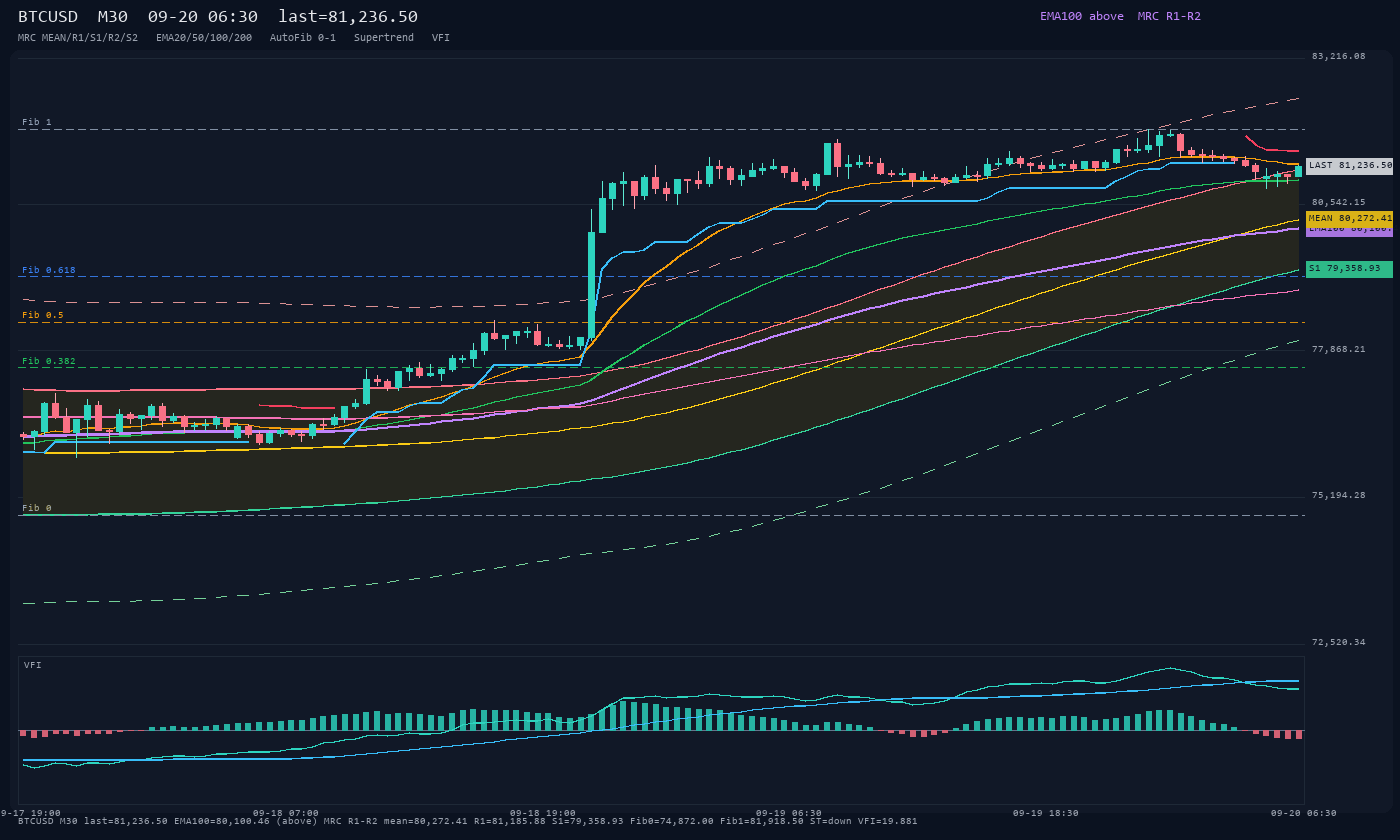Click the bottom status summary line
This screenshot has height=840, width=1400.
click(467, 821)
